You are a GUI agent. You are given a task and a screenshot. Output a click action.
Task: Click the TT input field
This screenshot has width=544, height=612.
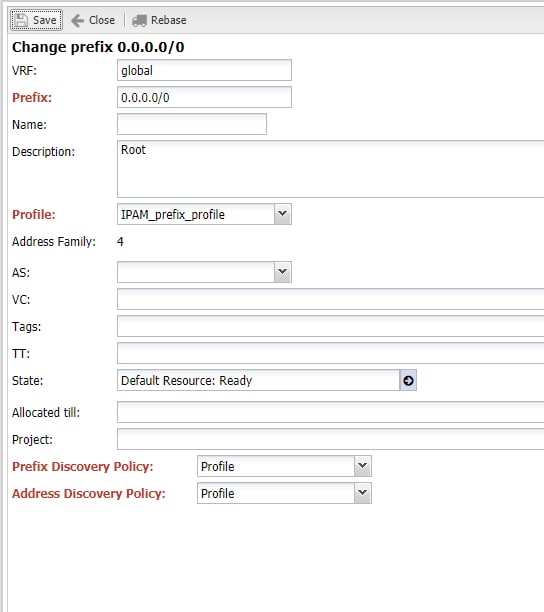click(331, 353)
